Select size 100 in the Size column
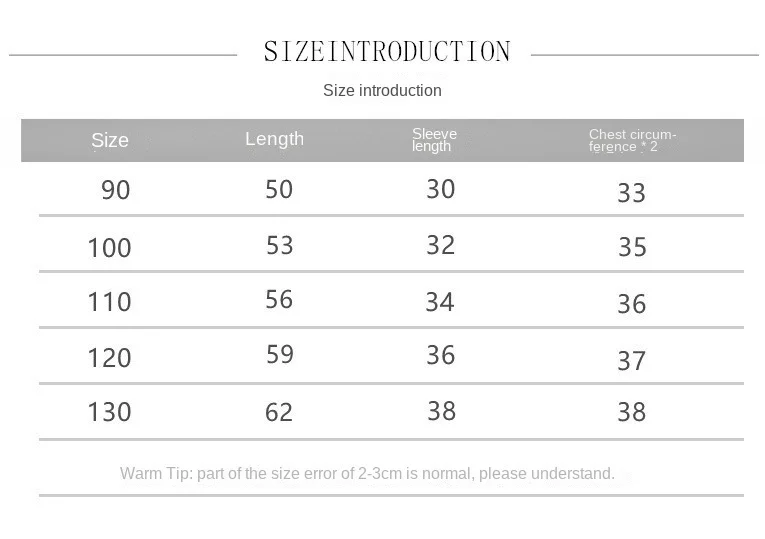 tap(109, 248)
